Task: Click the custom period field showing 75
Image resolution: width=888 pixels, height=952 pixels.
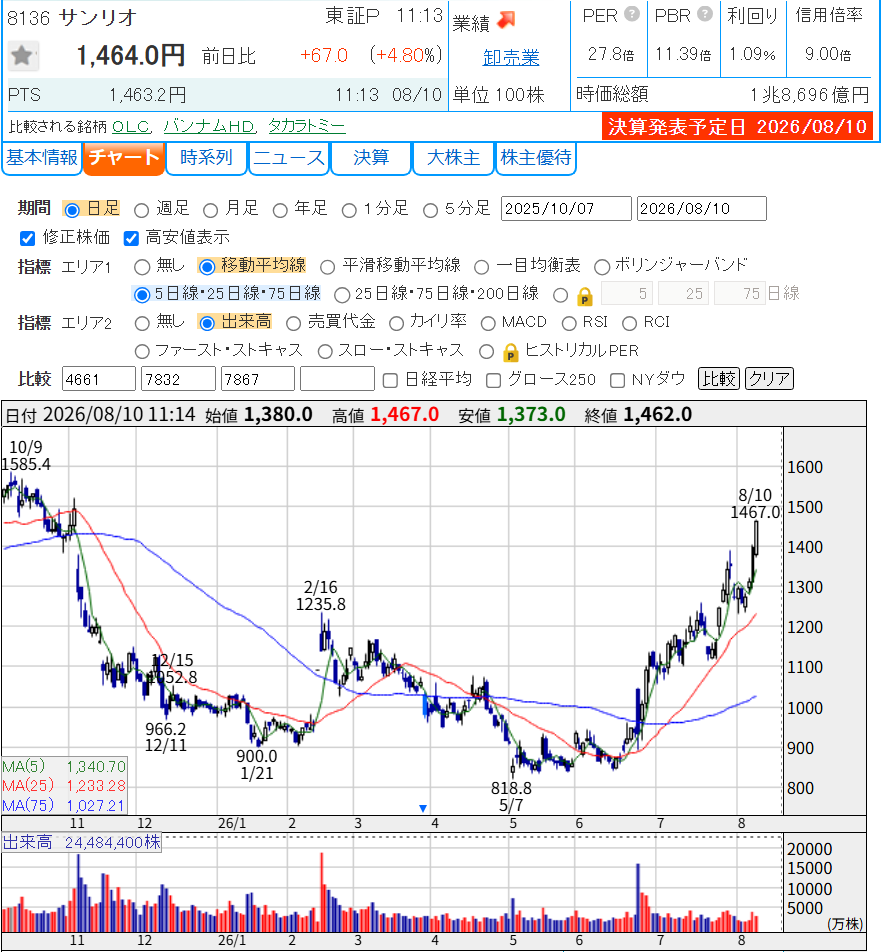Action: click(x=740, y=294)
